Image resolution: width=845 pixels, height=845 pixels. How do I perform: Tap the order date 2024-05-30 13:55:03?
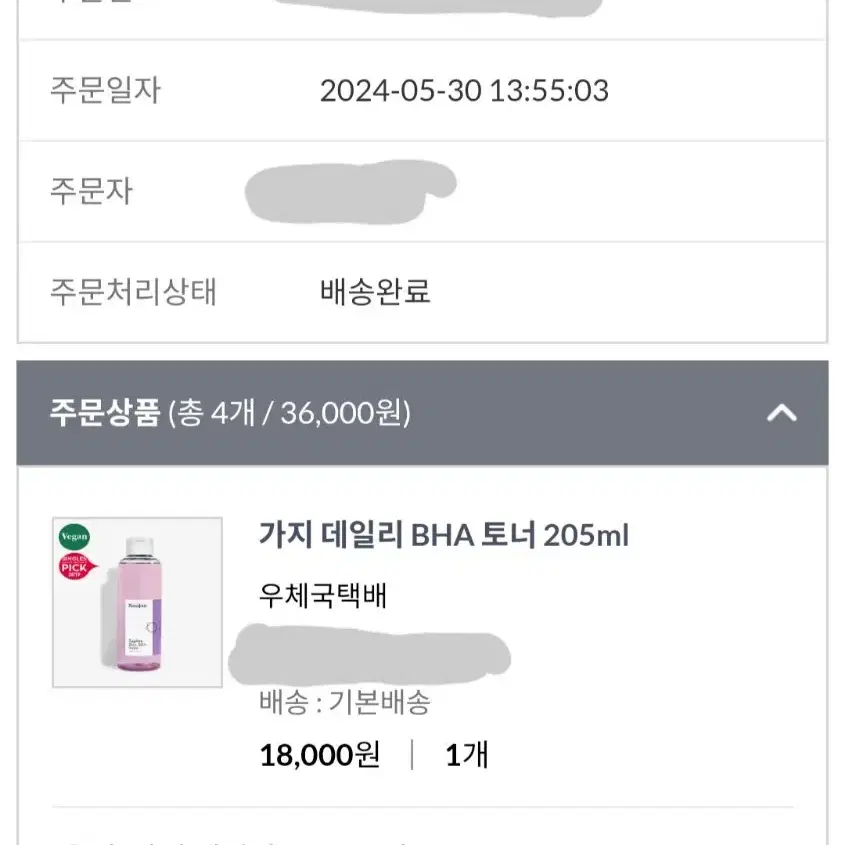tap(465, 90)
